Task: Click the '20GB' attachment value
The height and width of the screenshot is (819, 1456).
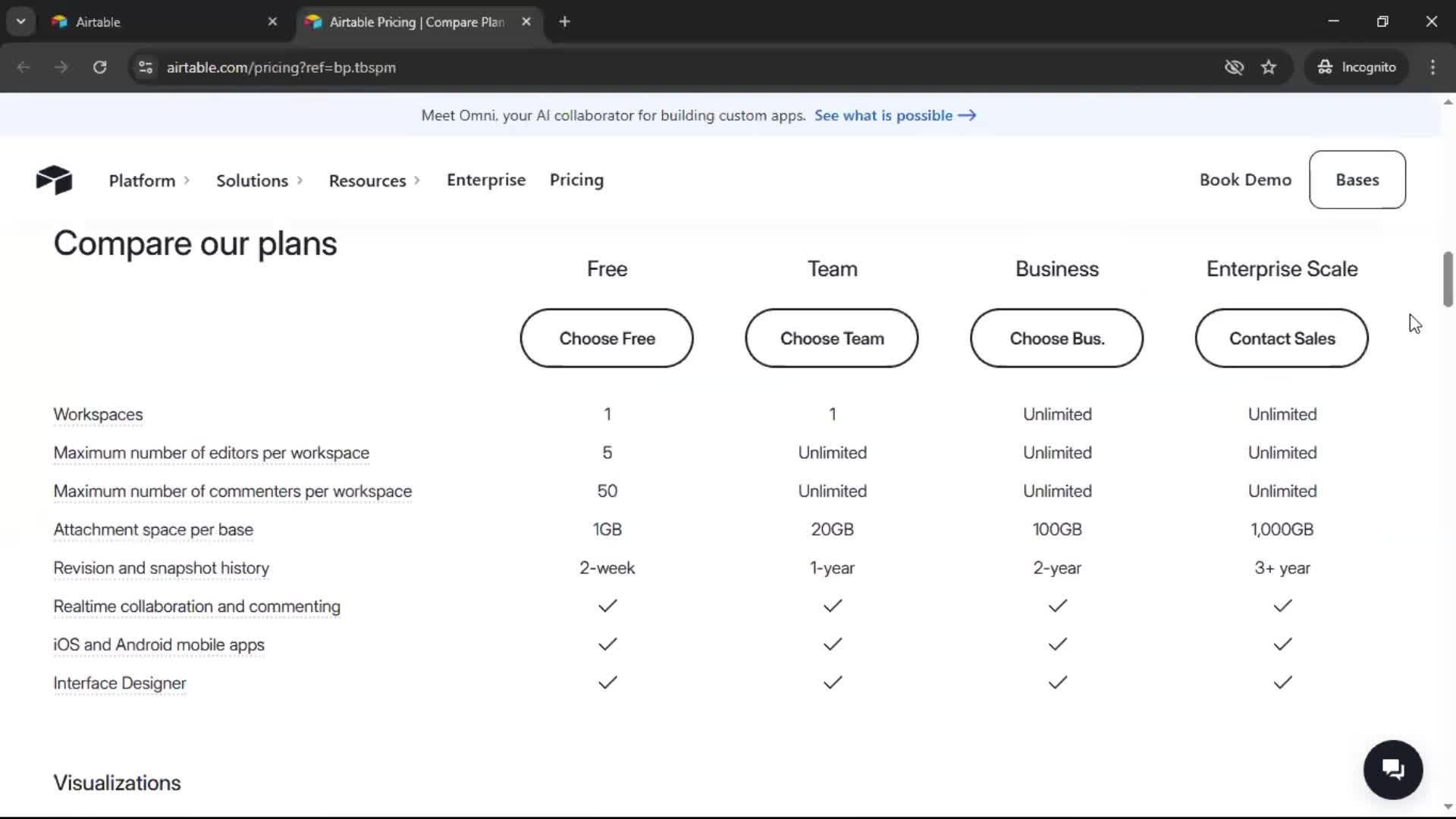Action: click(x=832, y=529)
